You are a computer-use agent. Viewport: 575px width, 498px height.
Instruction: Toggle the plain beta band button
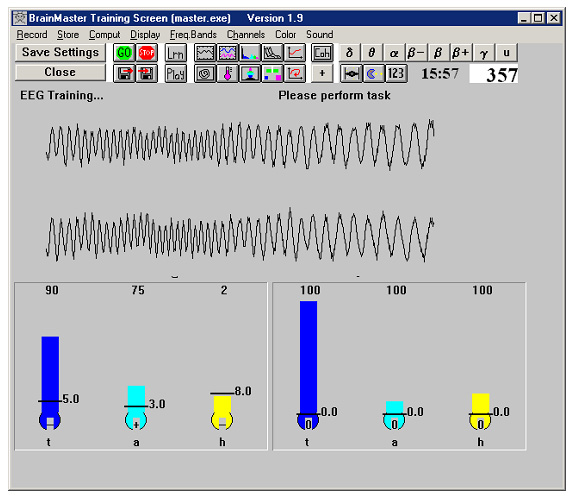tap(439, 53)
